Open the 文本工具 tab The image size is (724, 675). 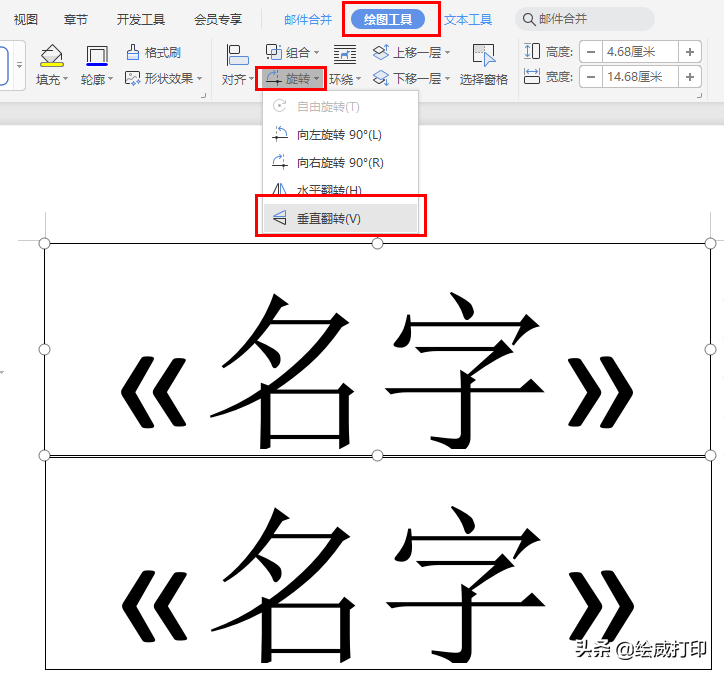click(468, 20)
